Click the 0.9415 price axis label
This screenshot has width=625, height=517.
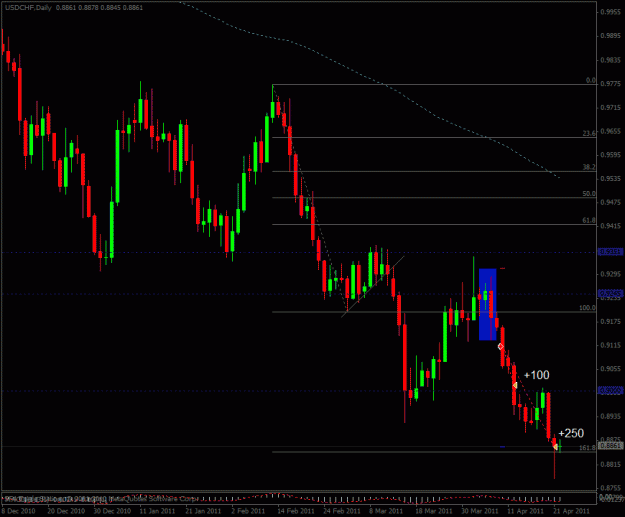pos(611,226)
